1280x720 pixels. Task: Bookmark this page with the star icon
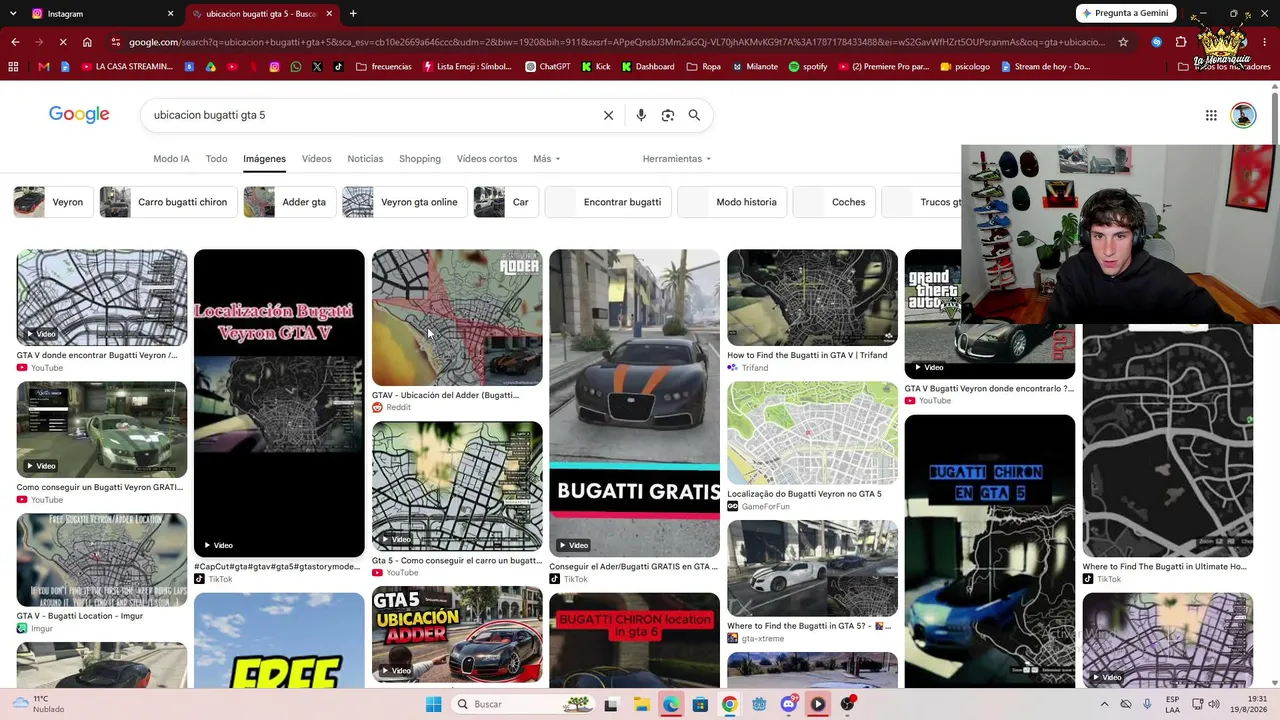pos(1123,42)
